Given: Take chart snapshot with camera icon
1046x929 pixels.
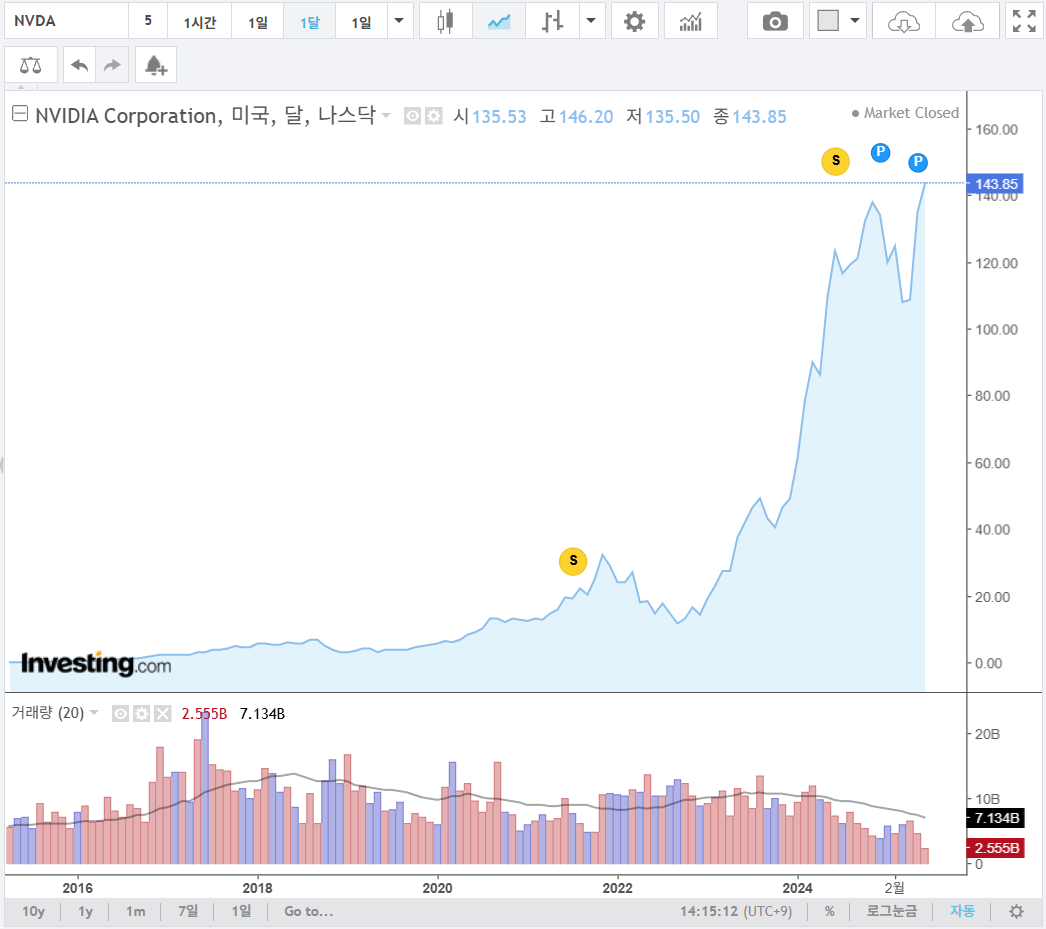Looking at the screenshot, I should [x=775, y=21].
